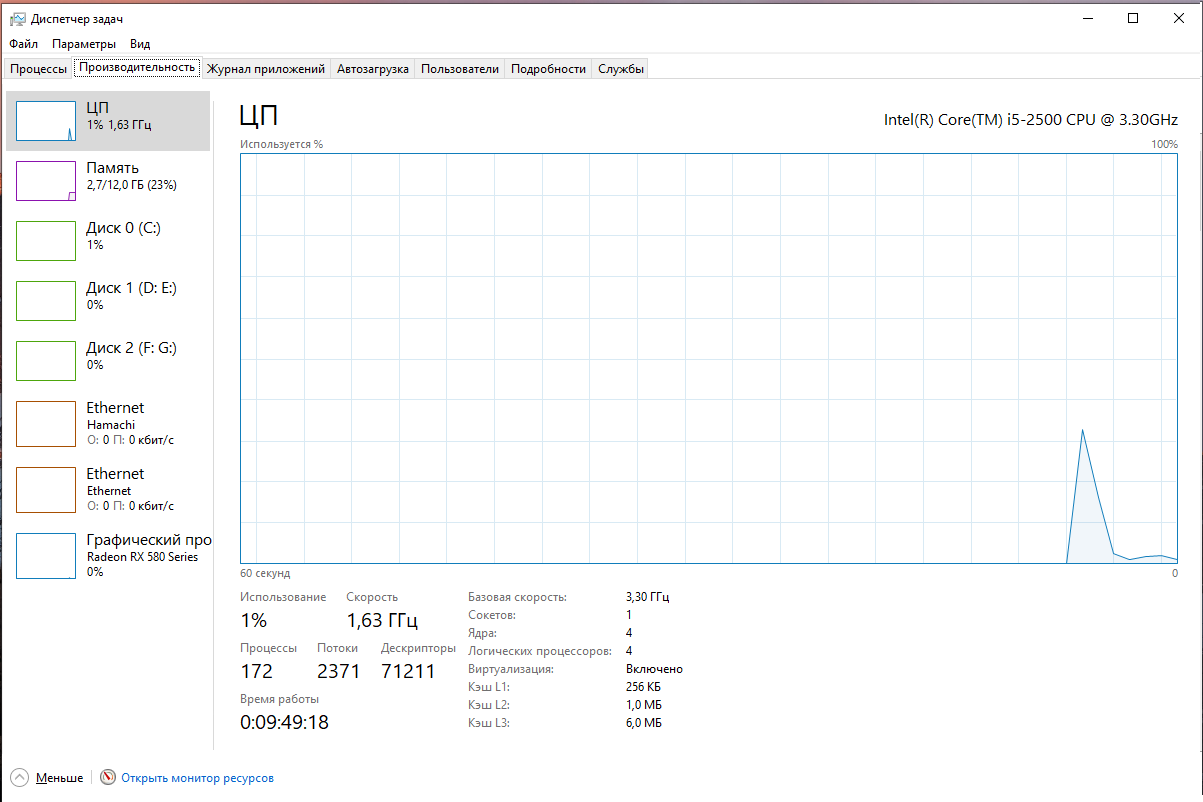This screenshot has width=1203, height=802.
Task: Click Открыть монитор ресурсов link
Action: pyautogui.click(x=197, y=778)
